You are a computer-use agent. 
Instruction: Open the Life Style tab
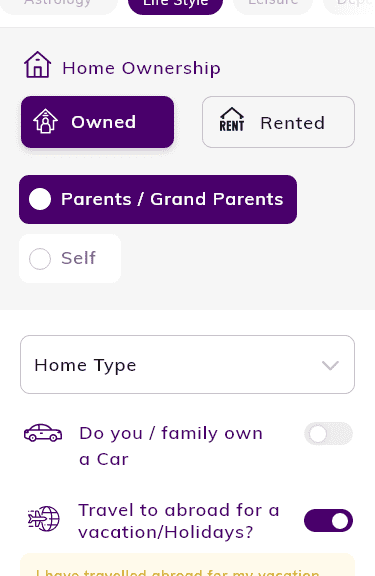176,4
